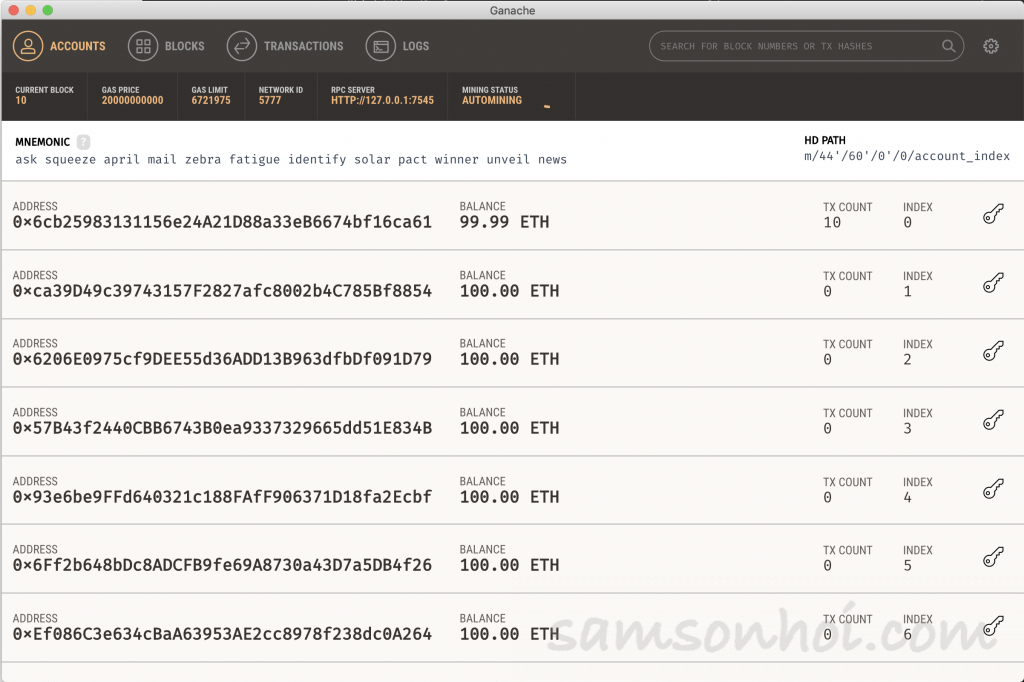
Task: Show private key for account index 1
Action: tap(993, 282)
